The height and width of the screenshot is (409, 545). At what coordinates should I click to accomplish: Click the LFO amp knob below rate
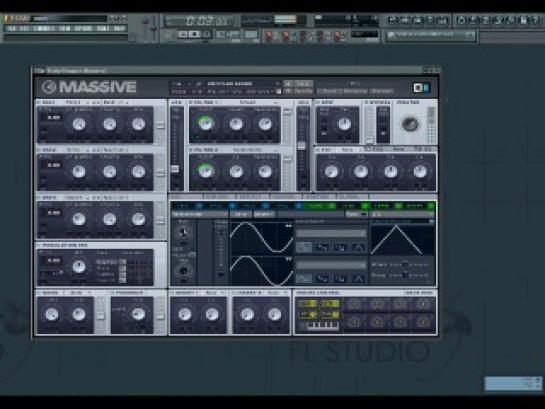pos(183,270)
